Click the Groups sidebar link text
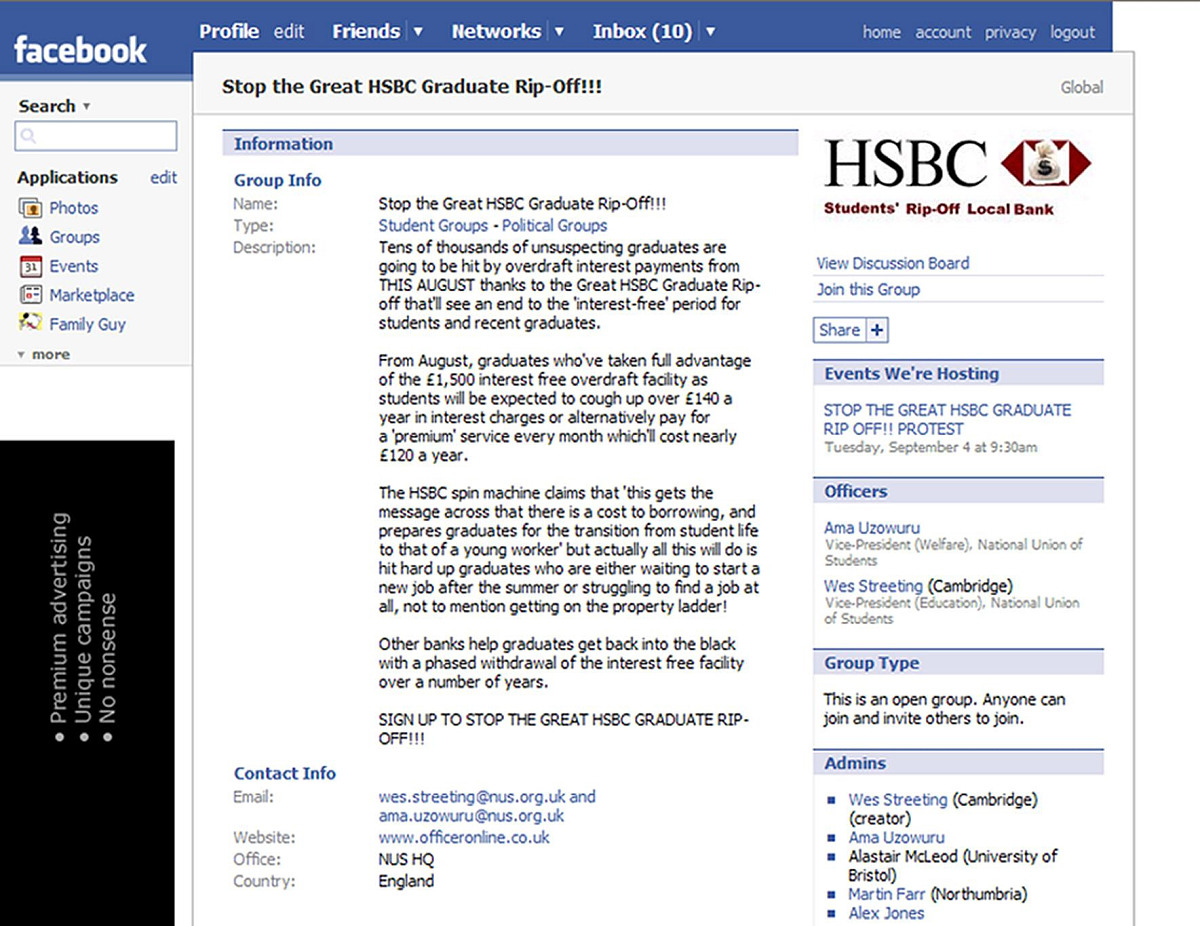 pyautogui.click(x=75, y=237)
